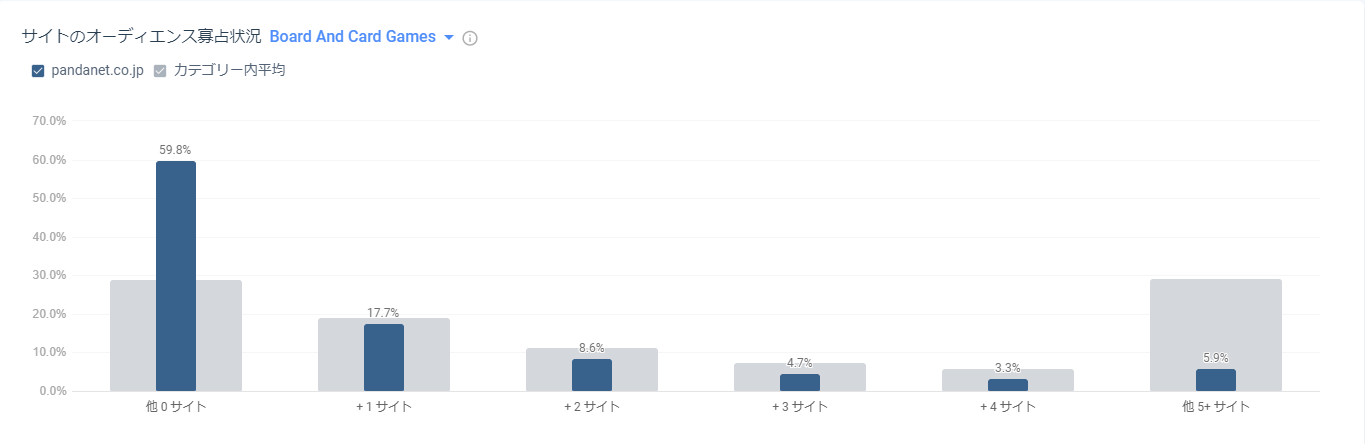The width and height of the screenshot is (1365, 444).
Task: Click the サイトのオーディエンス寡占状況 title
Action: pyautogui.click(x=141, y=37)
